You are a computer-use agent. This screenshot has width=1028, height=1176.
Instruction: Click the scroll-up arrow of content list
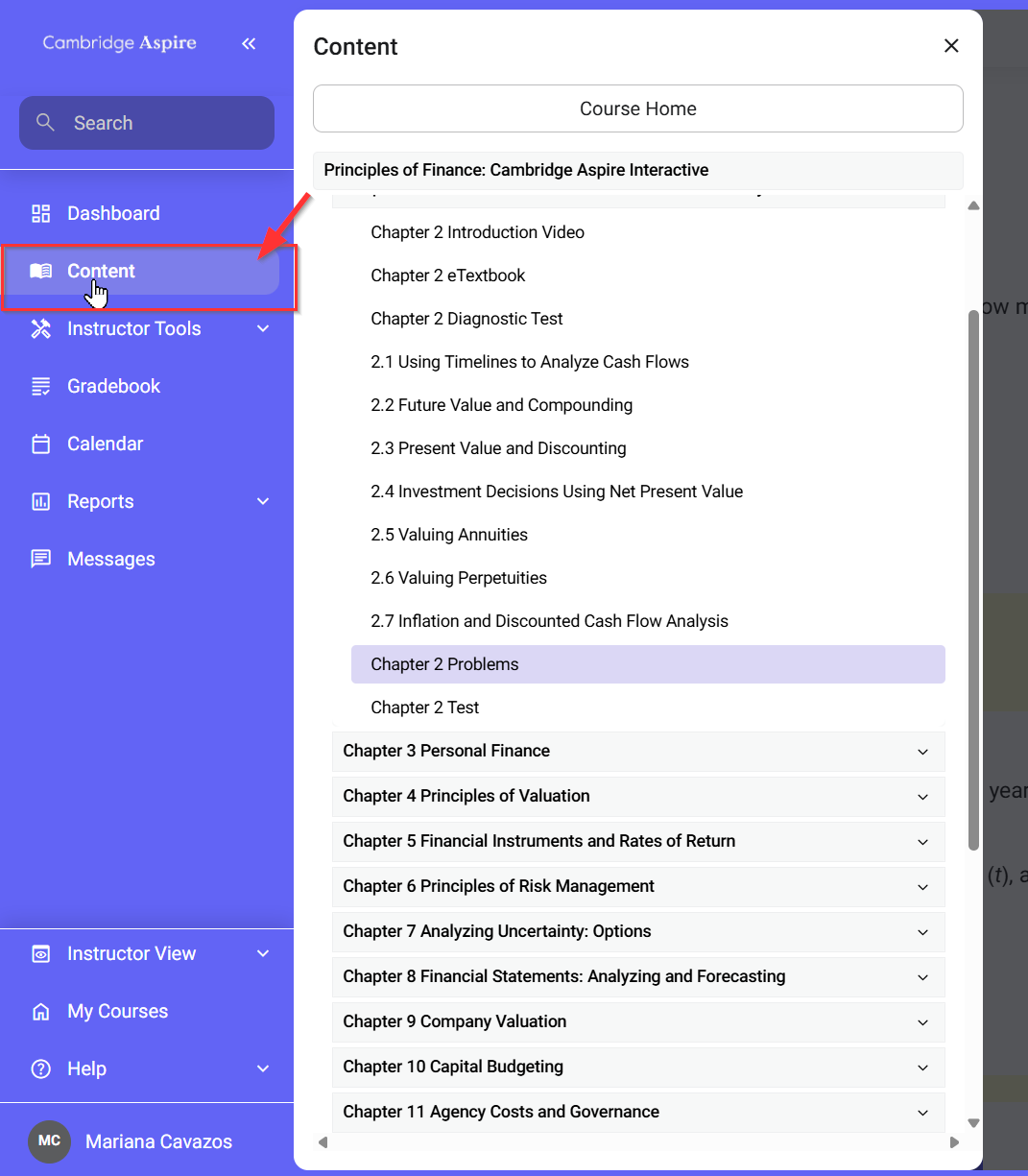[x=973, y=205]
